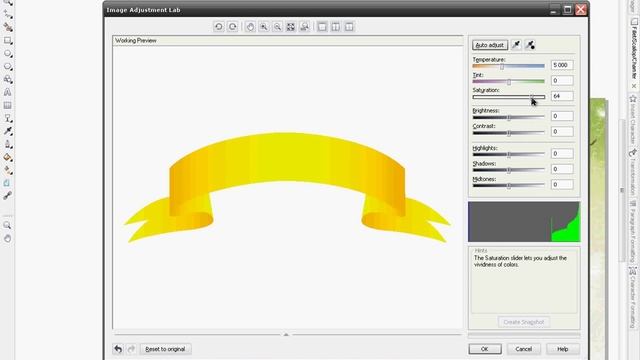Select the Zoom out tool in preview toolbar
The width and height of the screenshot is (640, 360).
(x=278, y=27)
